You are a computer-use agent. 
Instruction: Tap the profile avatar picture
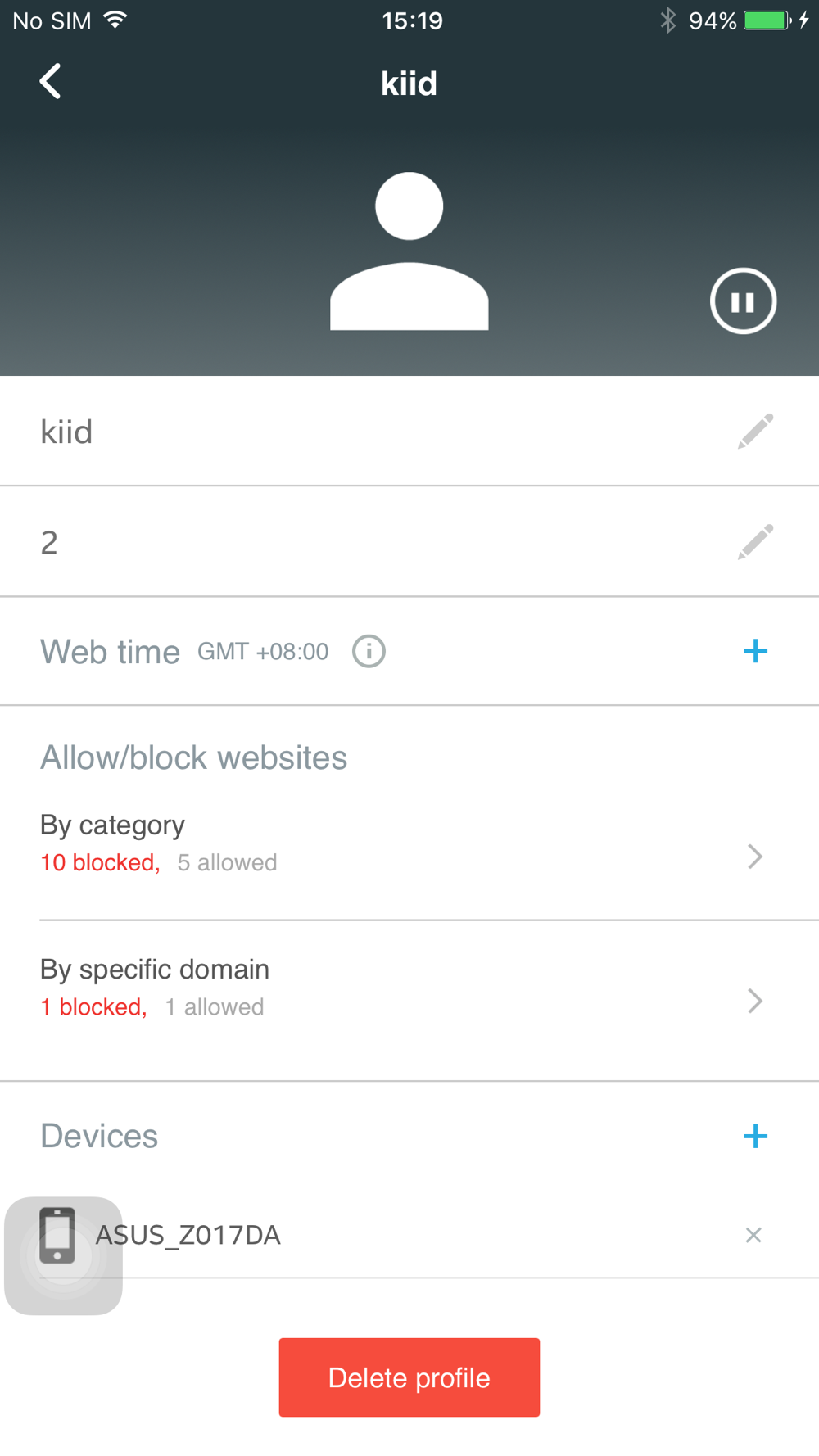[409, 251]
